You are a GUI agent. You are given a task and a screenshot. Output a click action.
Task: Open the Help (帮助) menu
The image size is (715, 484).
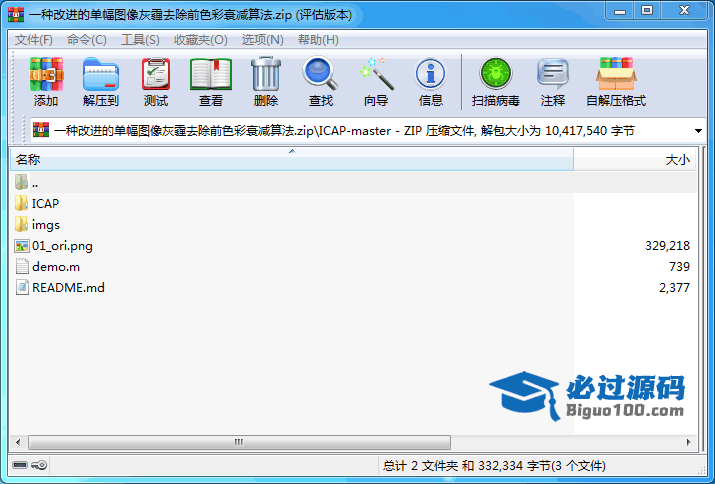(x=318, y=40)
